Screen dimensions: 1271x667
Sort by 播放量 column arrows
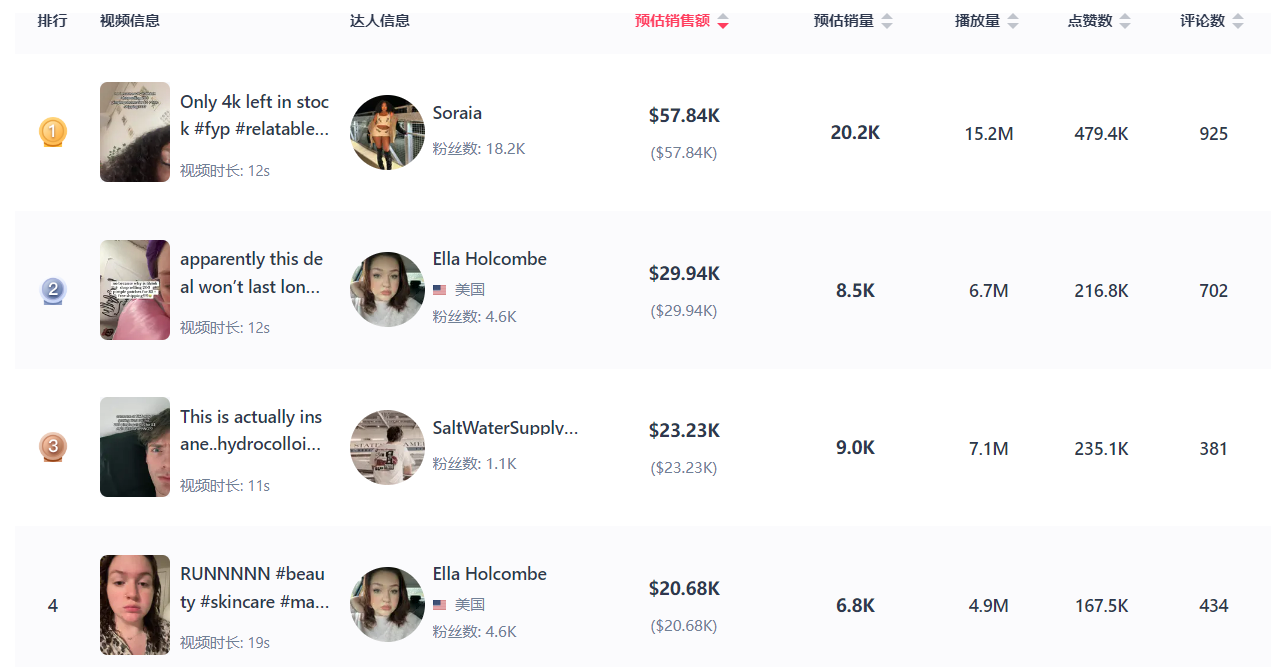tap(1013, 21)
